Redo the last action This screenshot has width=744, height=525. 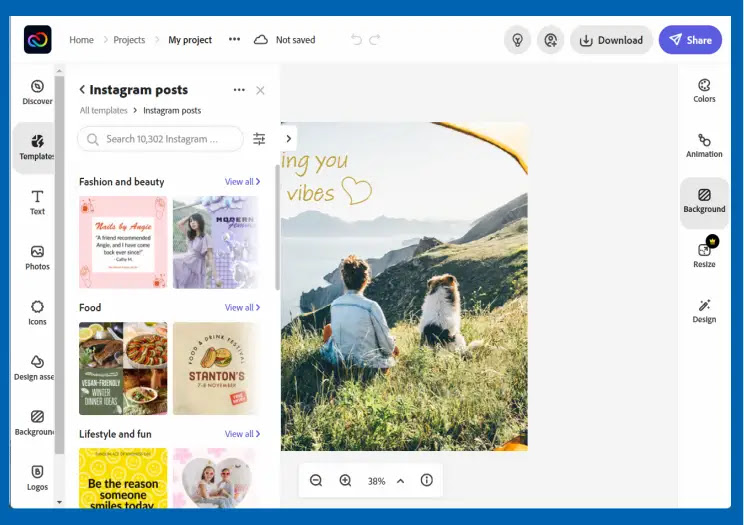coord(374,39)
